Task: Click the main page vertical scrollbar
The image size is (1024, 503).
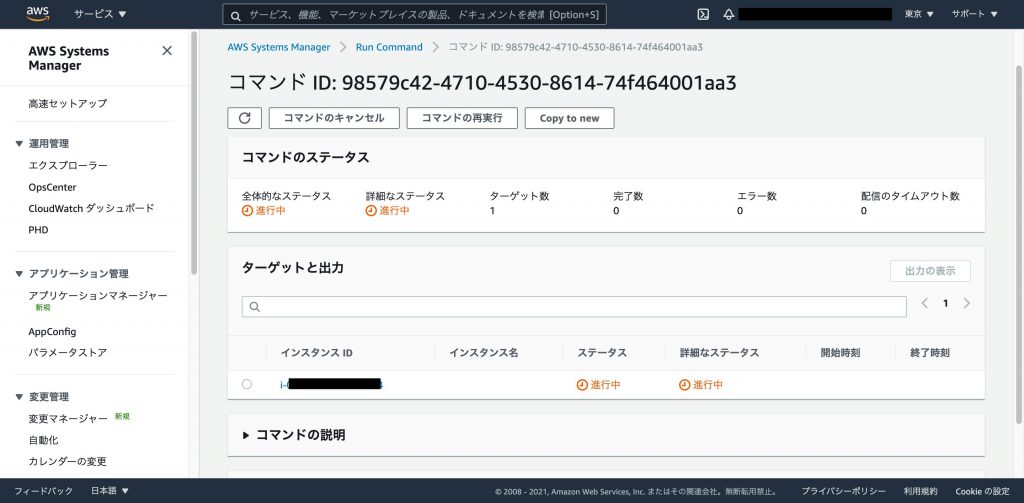Action: (x=1019, y=245)
